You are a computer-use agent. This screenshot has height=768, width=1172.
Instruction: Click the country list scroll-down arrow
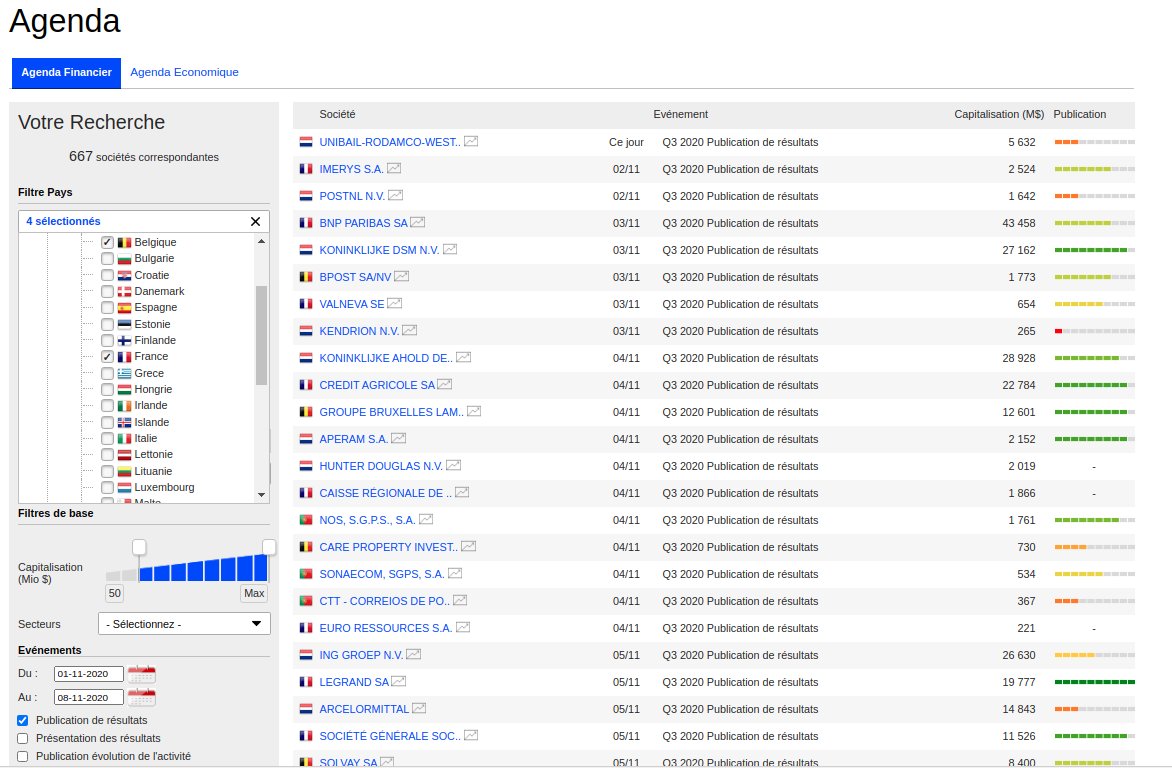pyautogui.click(x=262, y=494)
